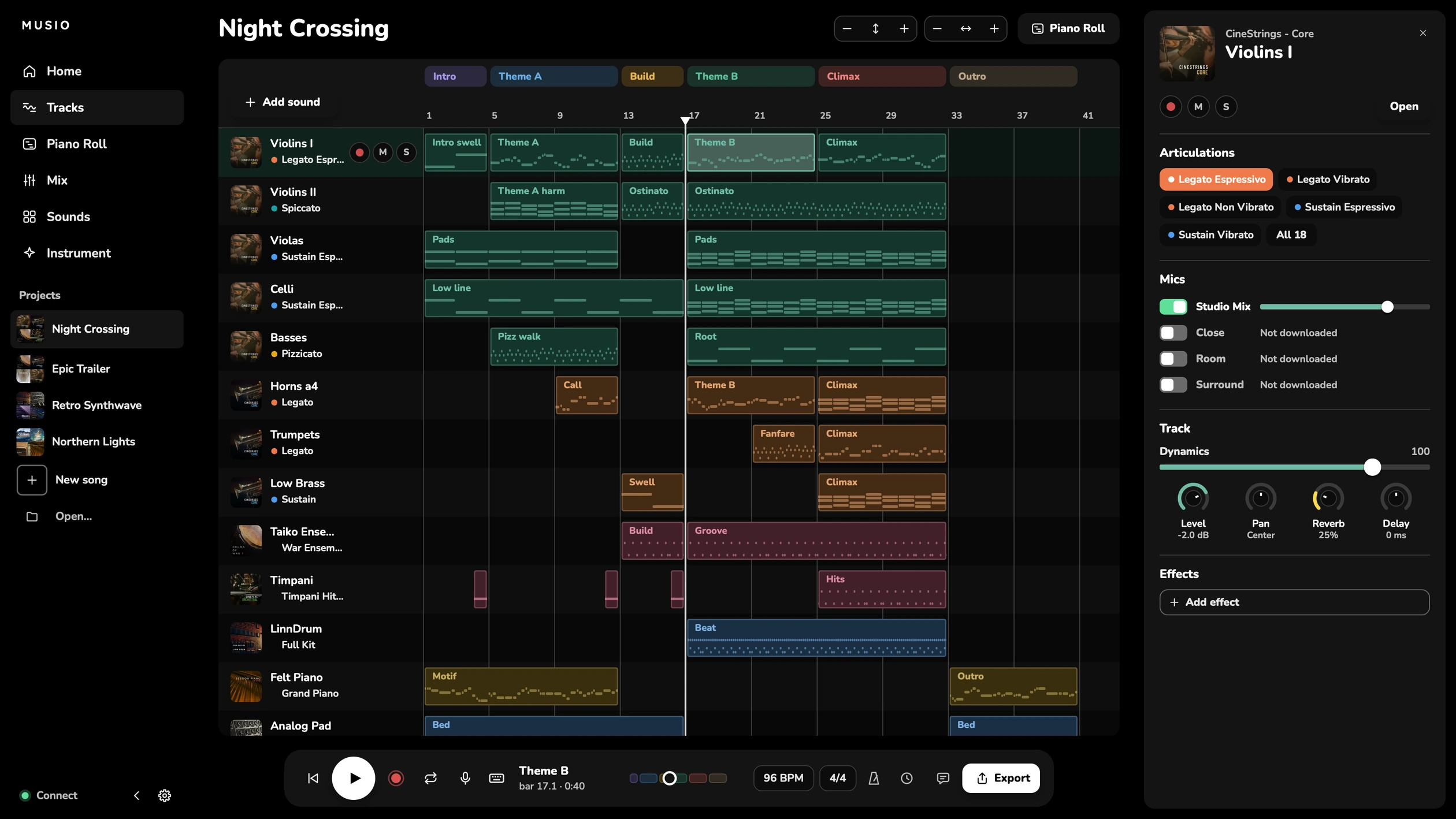
Task: Select Tracks in the sidebar
Action: pyautogui.click(x=97, y=107)
